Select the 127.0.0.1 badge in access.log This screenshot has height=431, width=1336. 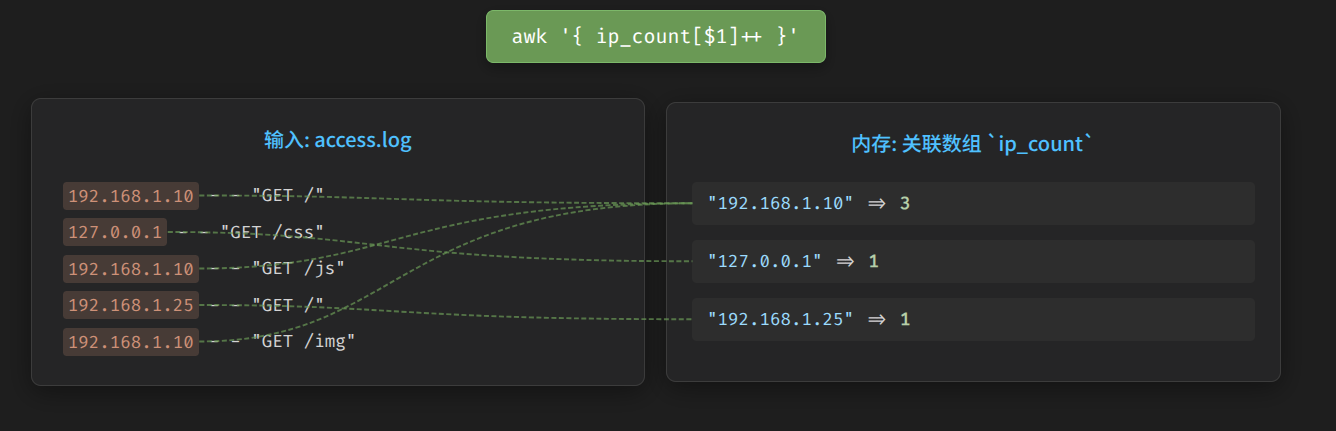coord(115,233)
